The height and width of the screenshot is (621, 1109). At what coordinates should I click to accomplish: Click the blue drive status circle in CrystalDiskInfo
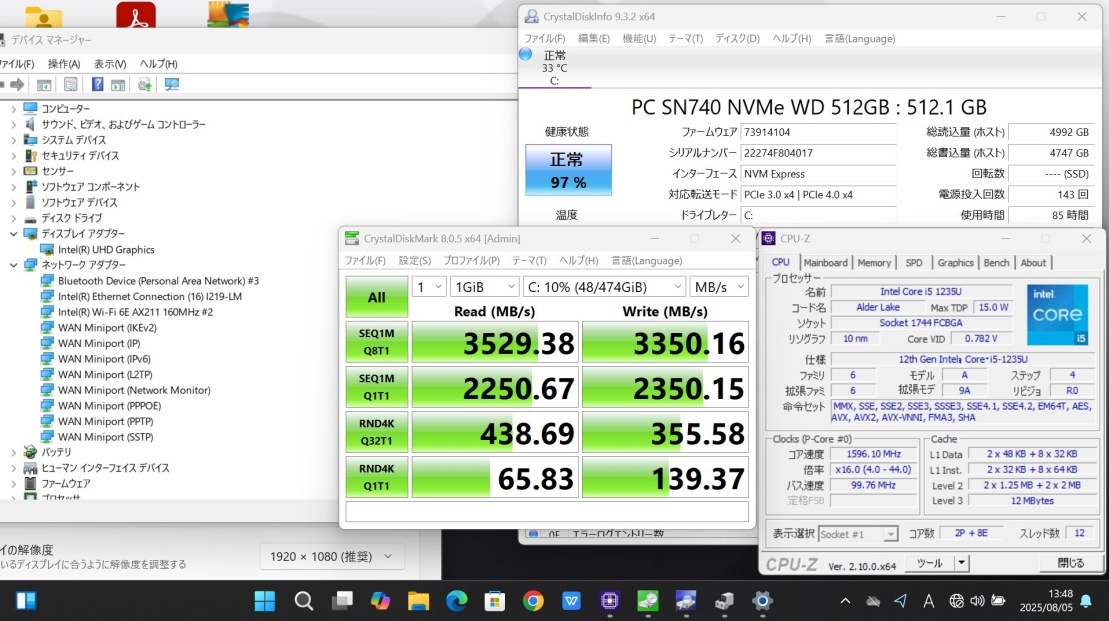[x=526, y=54]
